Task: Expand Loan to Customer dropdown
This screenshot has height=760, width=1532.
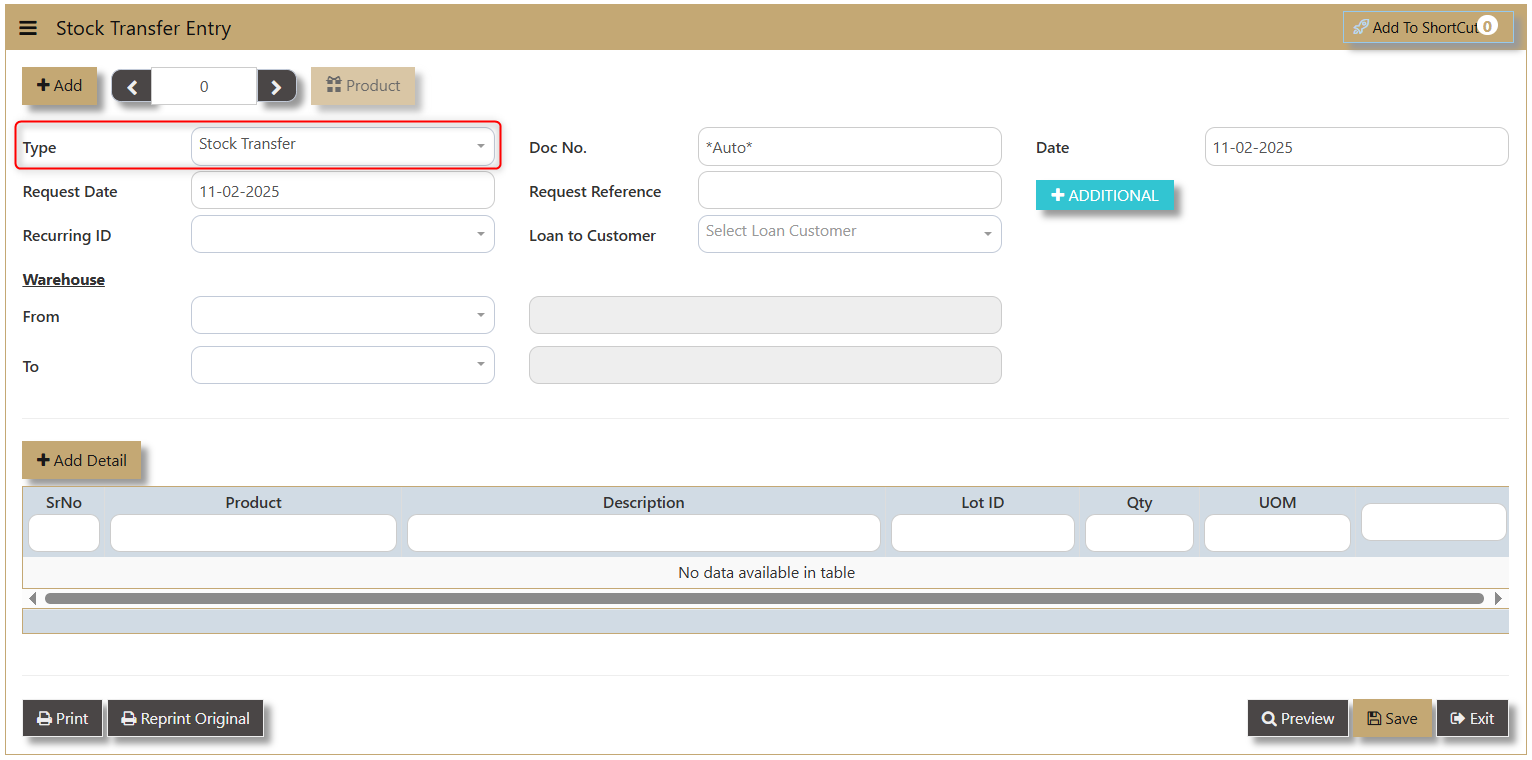Action: tap(849, 234)
